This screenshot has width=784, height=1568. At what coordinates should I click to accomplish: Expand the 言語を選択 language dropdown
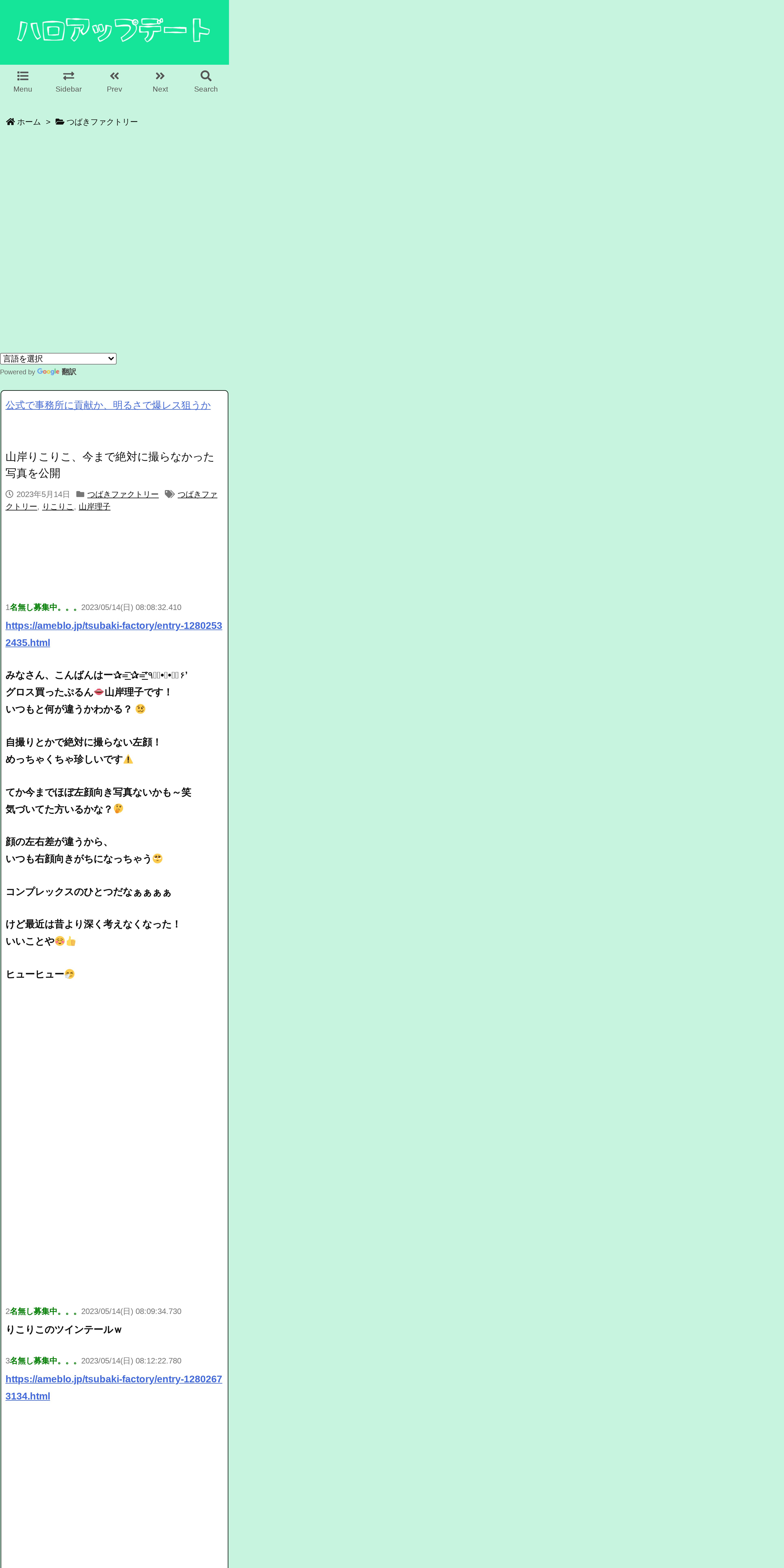[x=58, y=359]
